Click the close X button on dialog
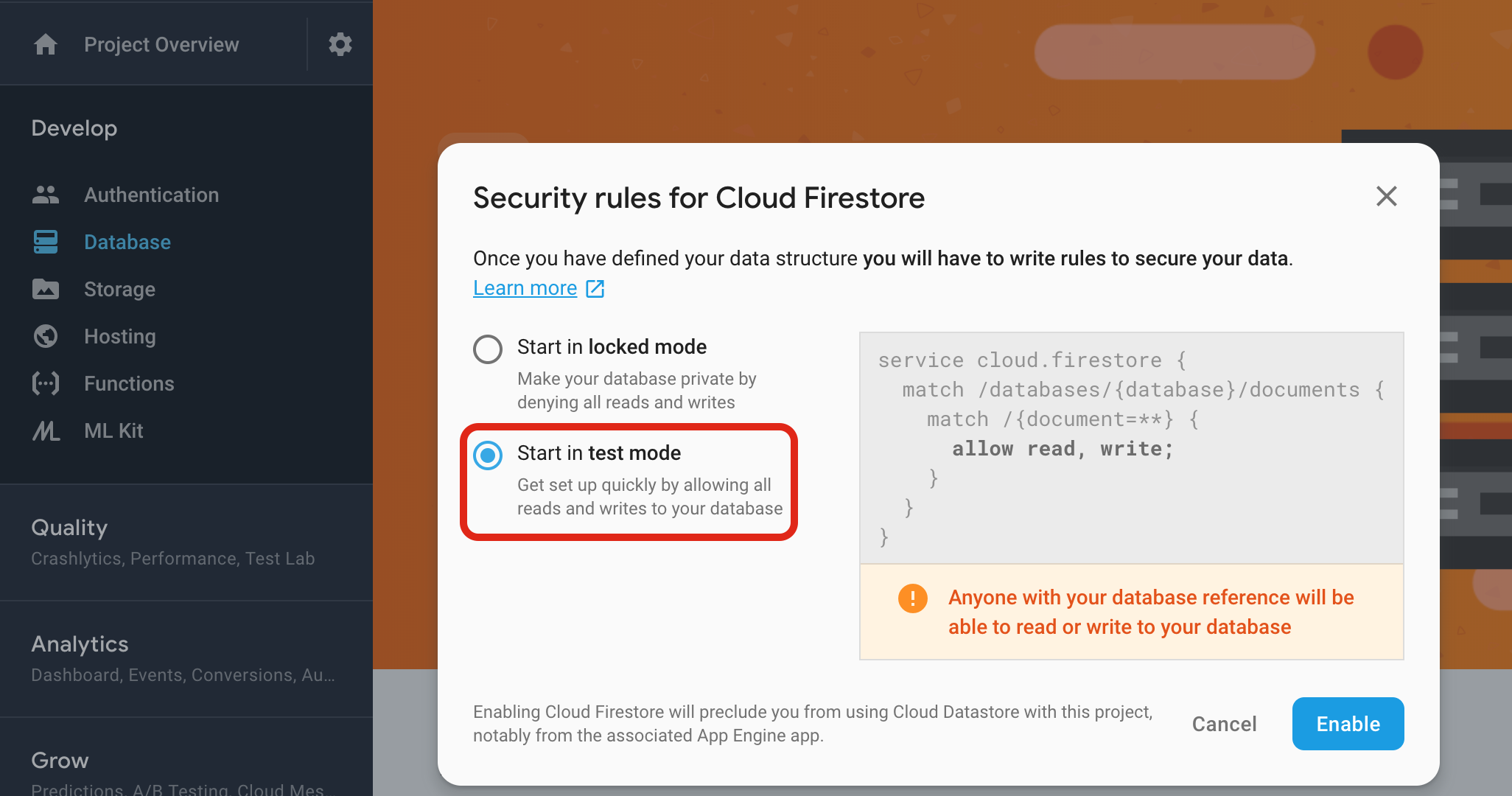1512x796 pixels. click(x=1388, y=197)
